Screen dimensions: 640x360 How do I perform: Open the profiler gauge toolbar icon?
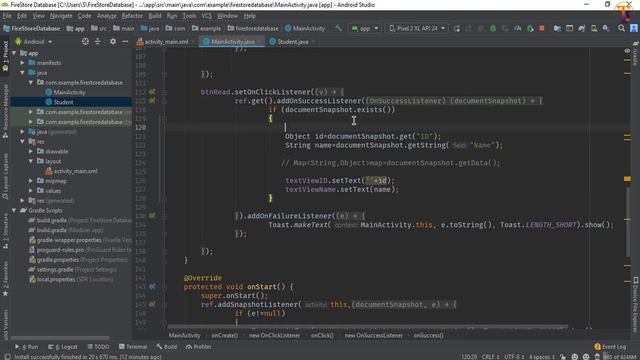coord(518,28)
